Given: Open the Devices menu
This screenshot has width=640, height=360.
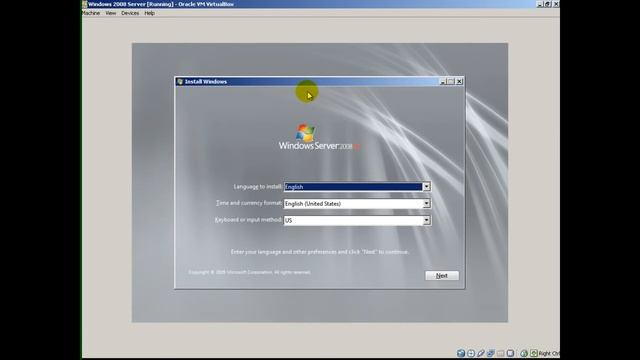Looking at the screenshot, I should 130,13.
